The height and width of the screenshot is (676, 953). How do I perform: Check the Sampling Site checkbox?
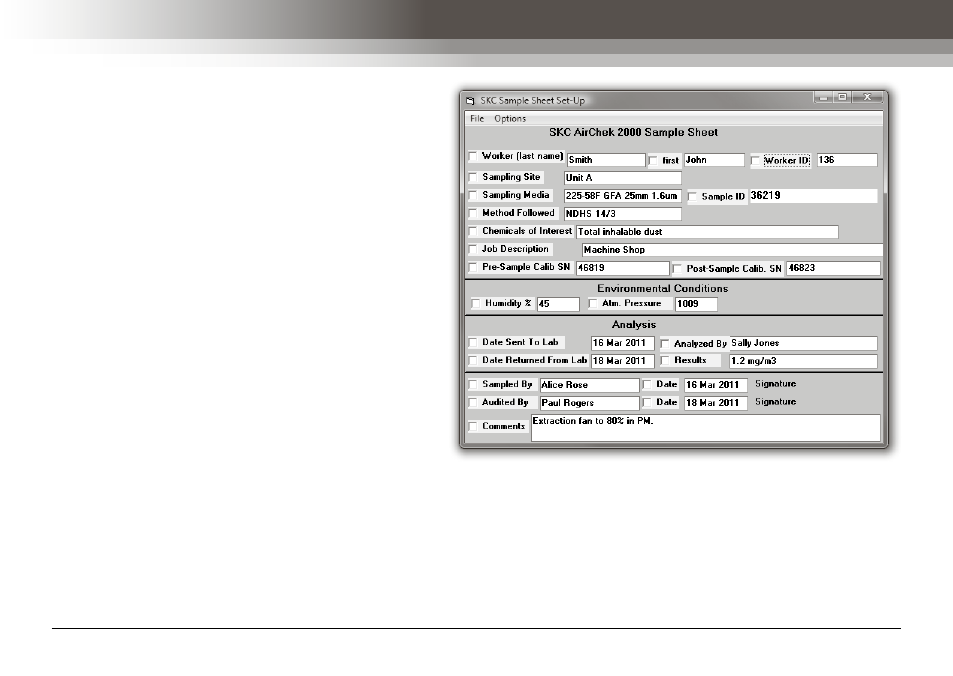(x=473, y=178)
